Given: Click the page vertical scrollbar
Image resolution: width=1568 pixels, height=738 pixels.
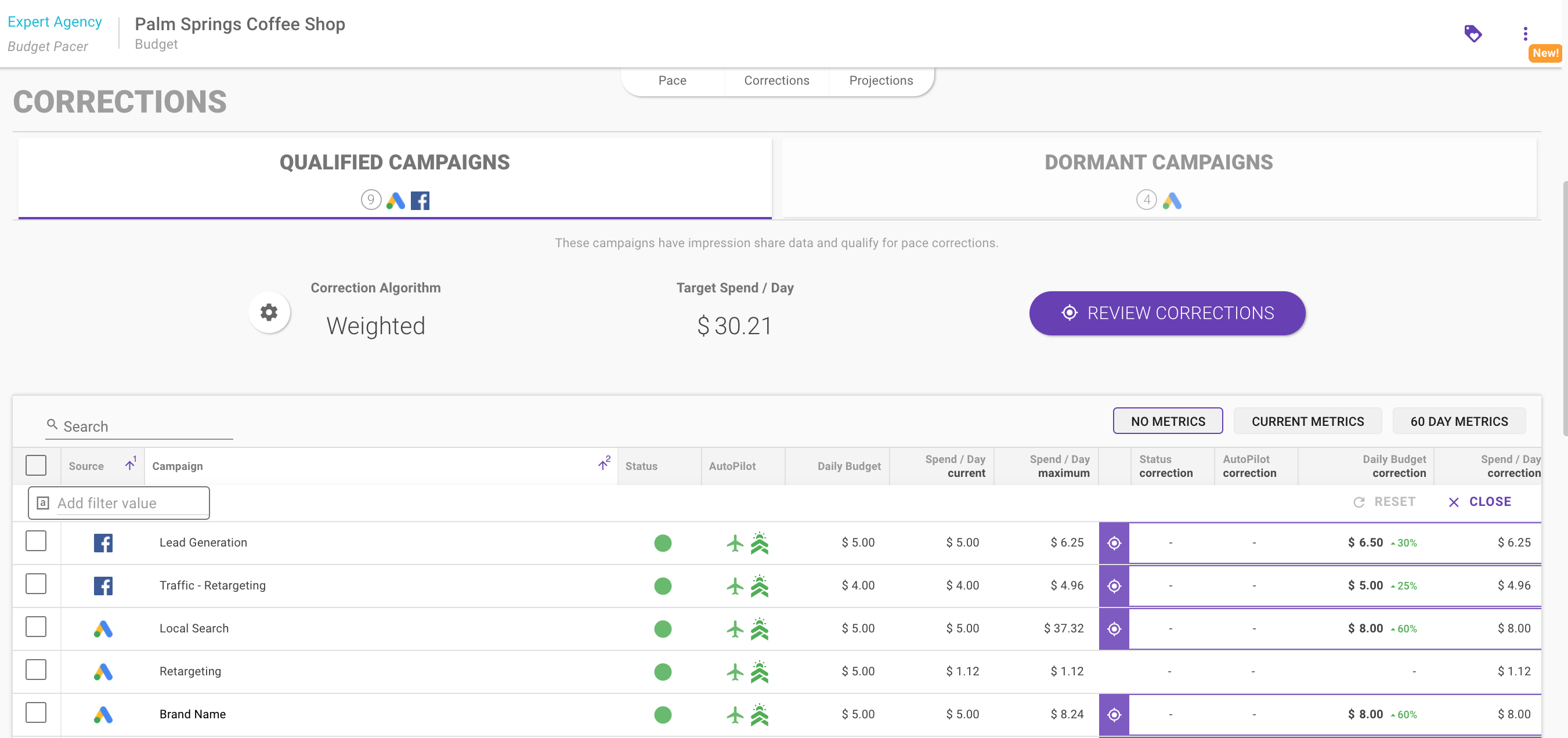Looking at the screenshot, I should coord(1565,307).
